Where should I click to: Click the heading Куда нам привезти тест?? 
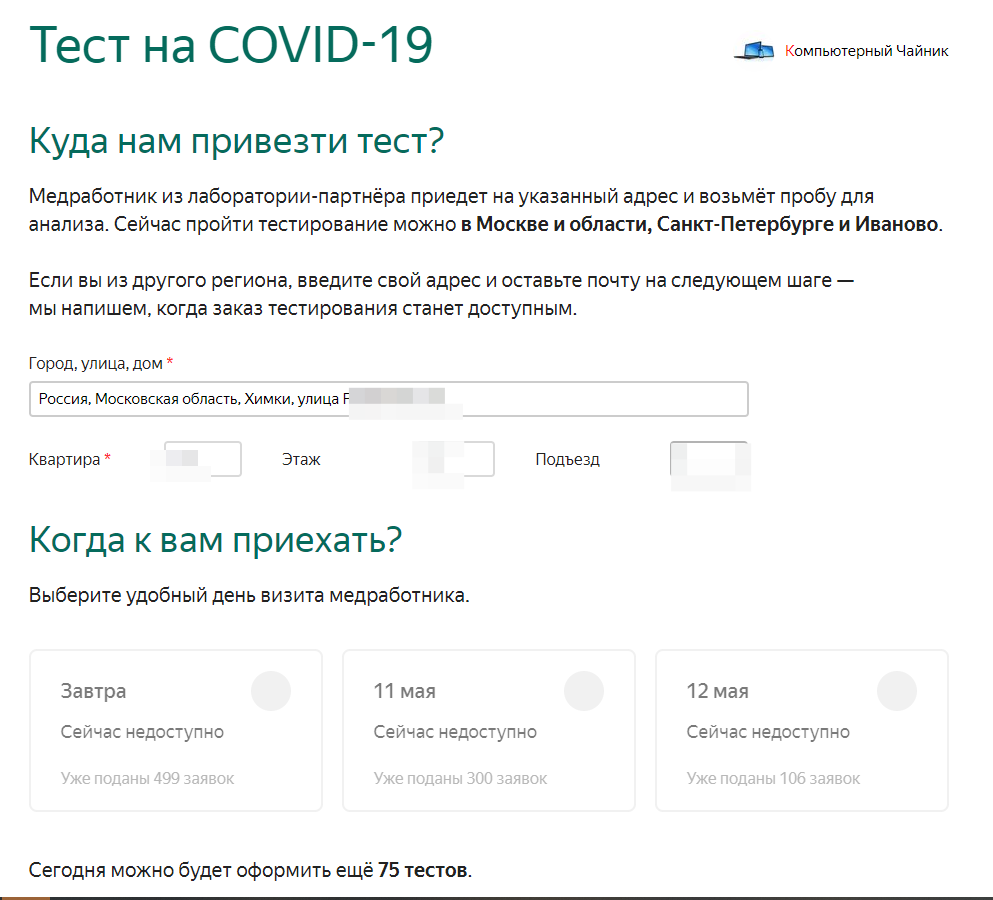point(235,139)
